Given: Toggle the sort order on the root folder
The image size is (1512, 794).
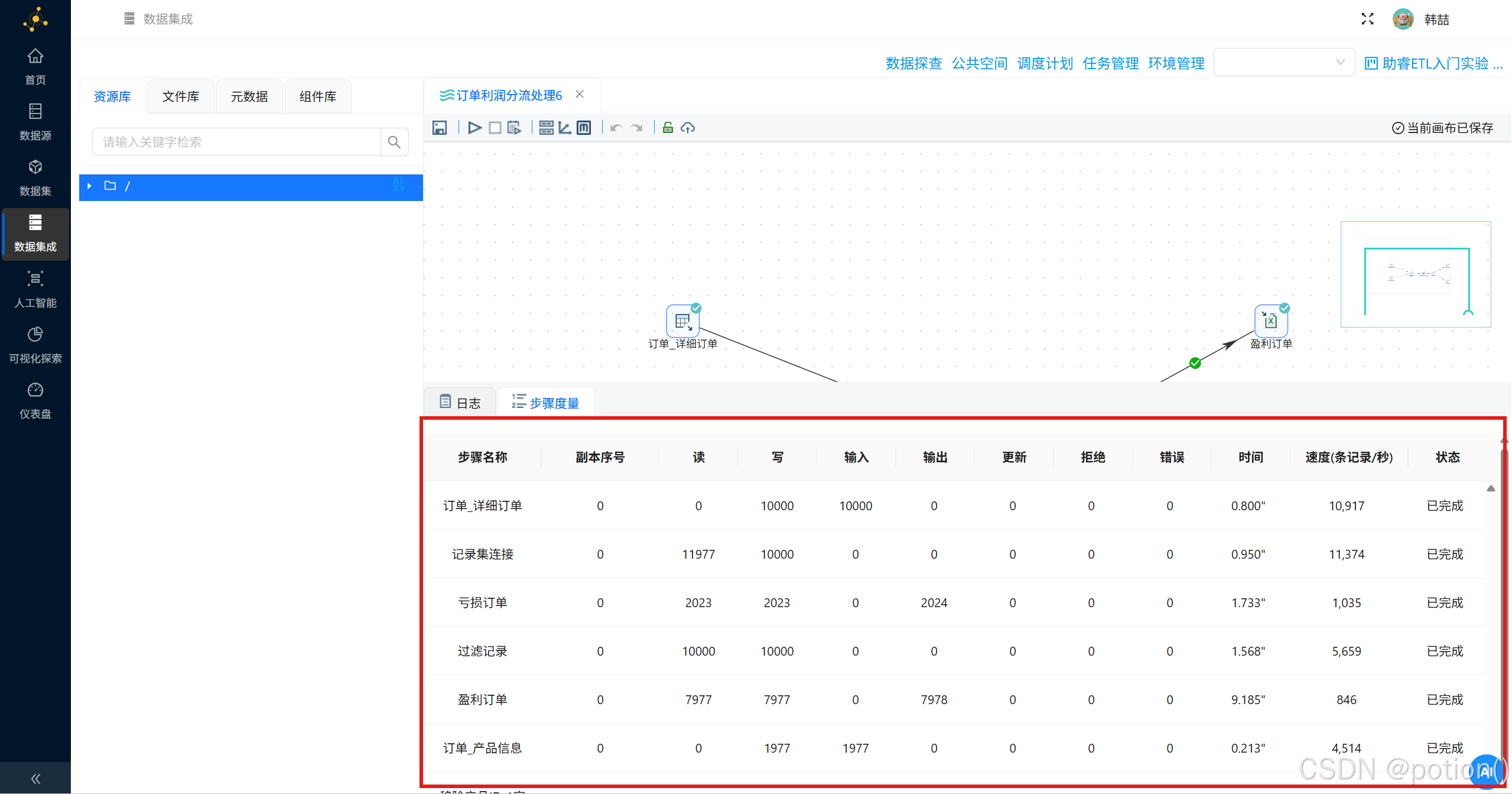Looking at the screenshot, I should [399, 186].
